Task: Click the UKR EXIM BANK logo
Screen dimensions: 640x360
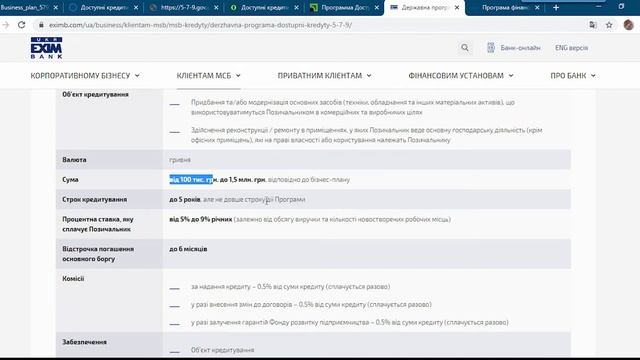Action: click(x=46, y=48)
